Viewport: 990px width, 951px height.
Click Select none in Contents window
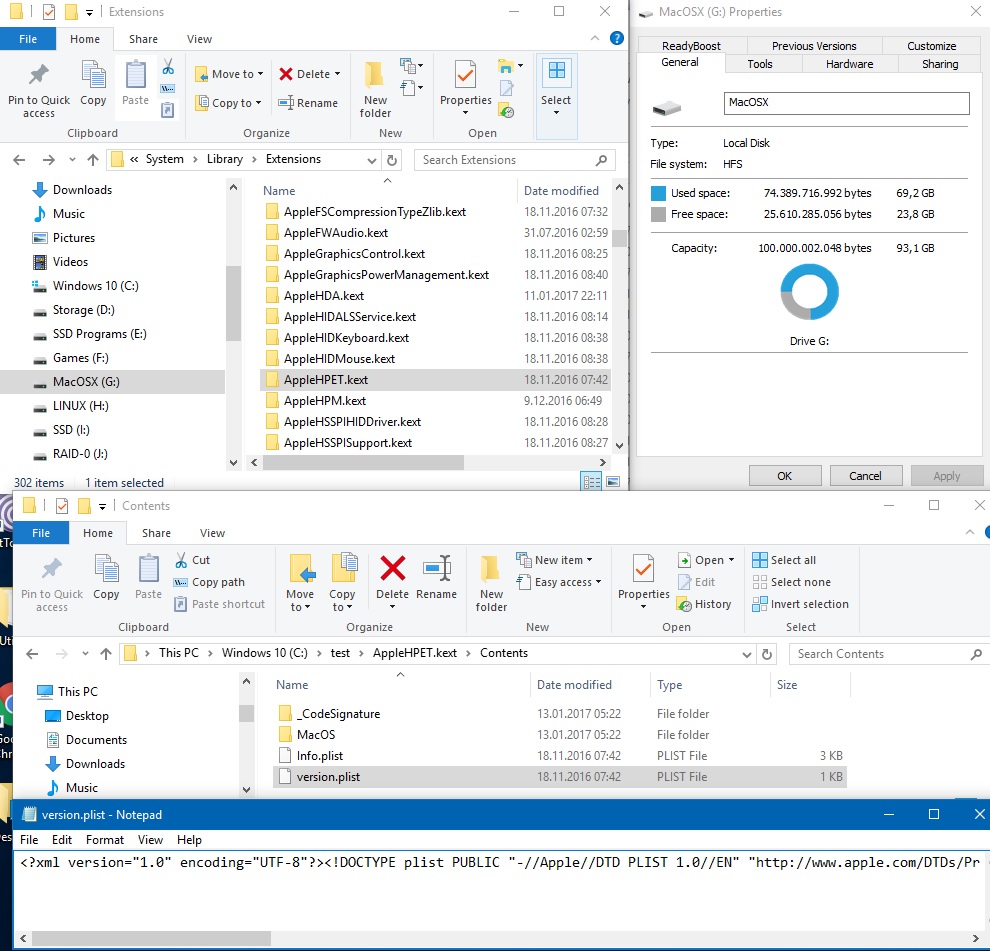tap(792, 582)
